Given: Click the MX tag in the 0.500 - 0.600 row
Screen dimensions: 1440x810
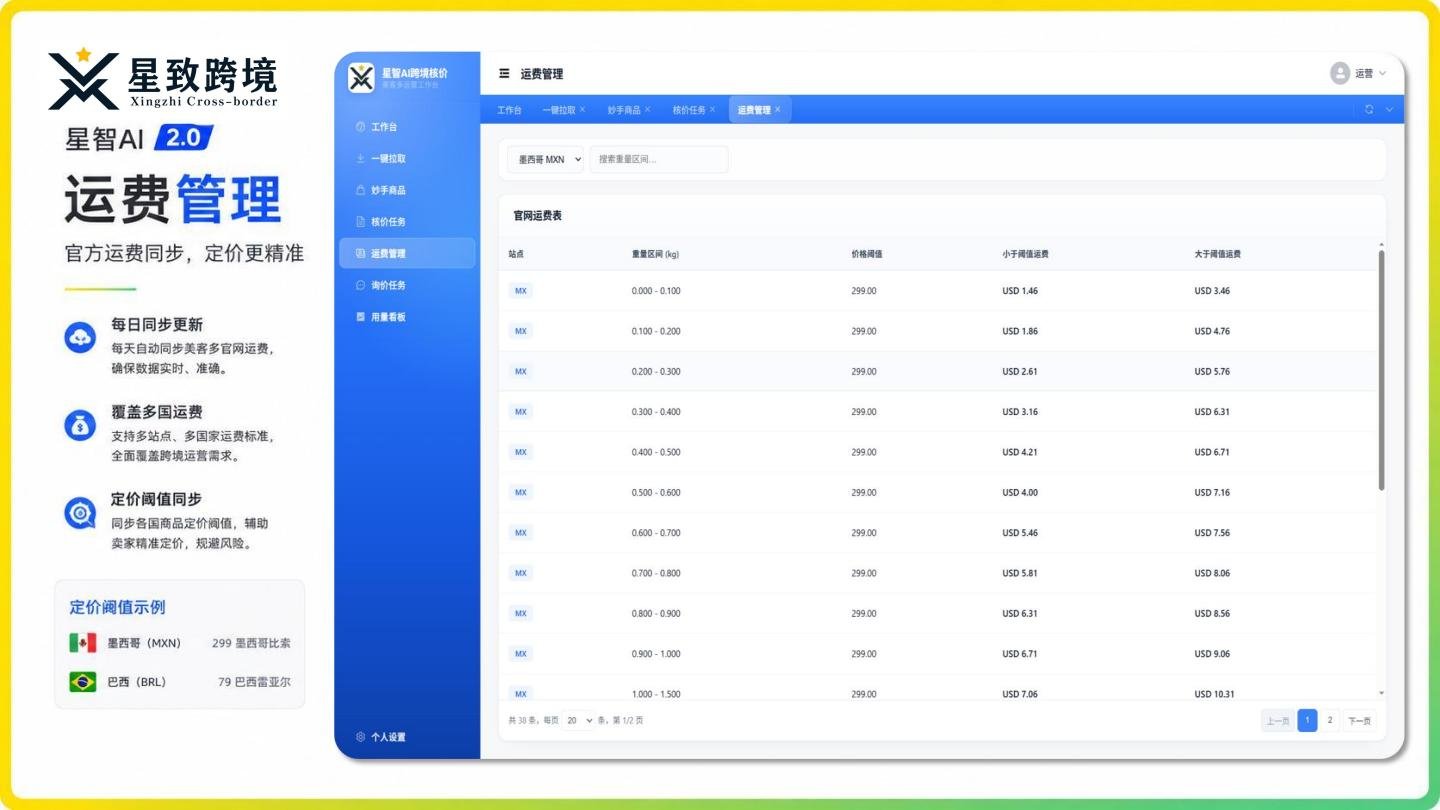Looking at the screenshot, I should coord(520,492).
